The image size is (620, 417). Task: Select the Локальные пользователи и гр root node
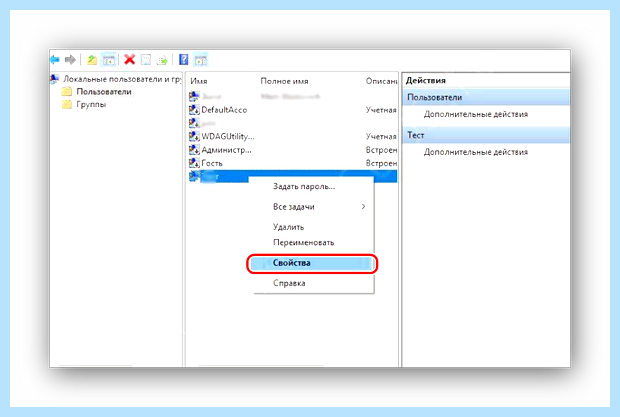122,79
